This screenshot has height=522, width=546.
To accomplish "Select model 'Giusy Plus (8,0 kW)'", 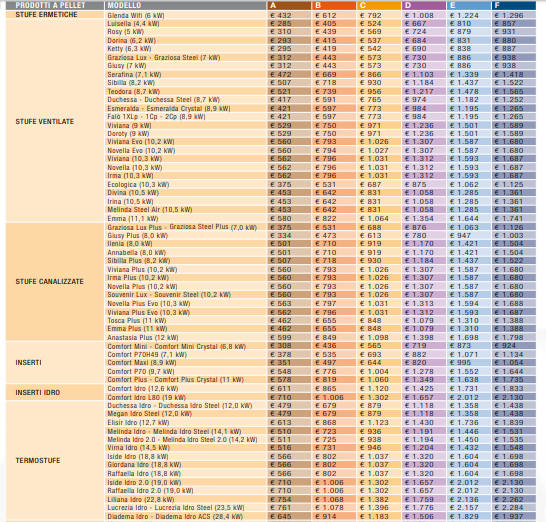I will coord(138,236).
